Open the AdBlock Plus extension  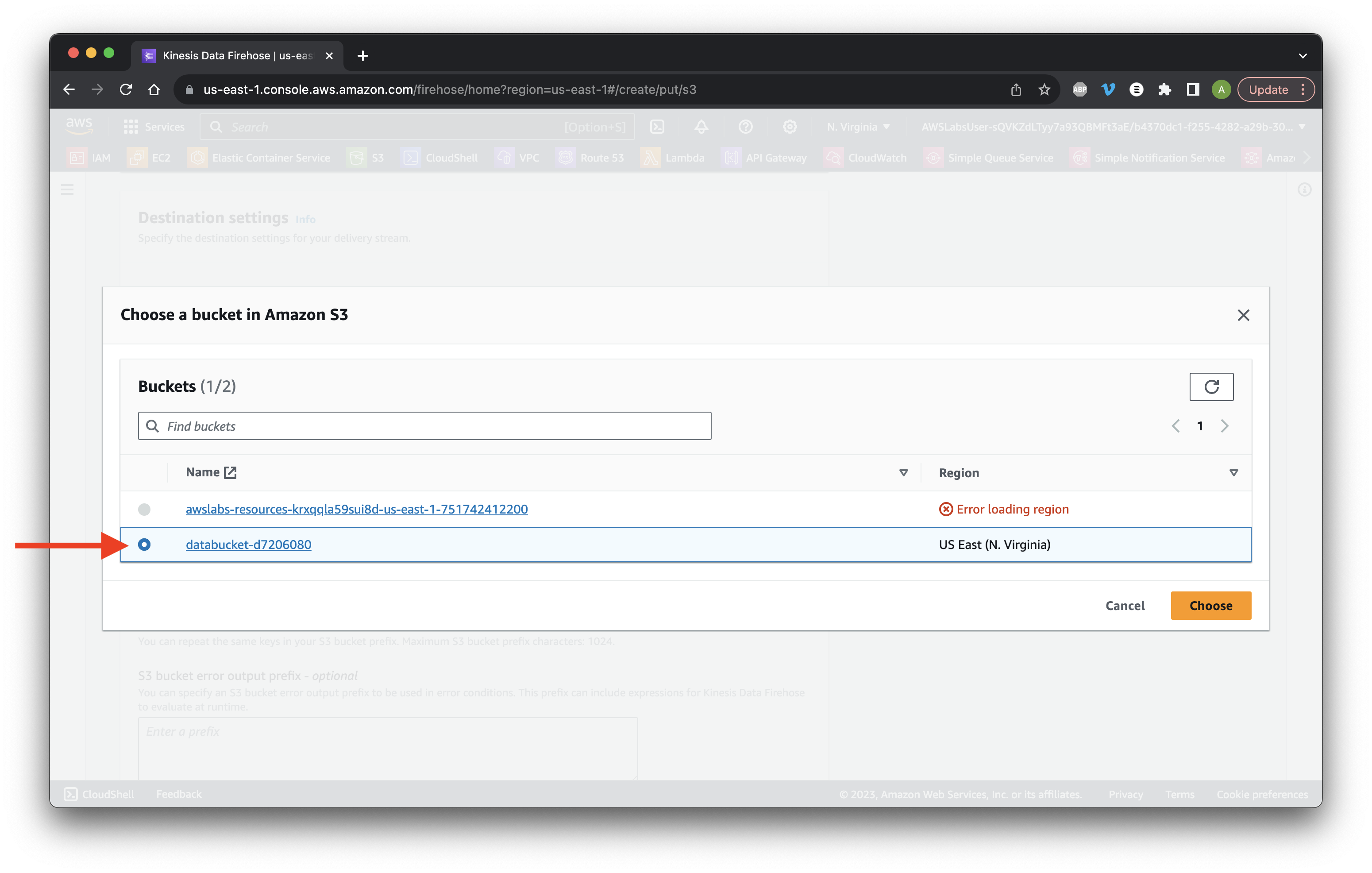(x=1080, y=89)
